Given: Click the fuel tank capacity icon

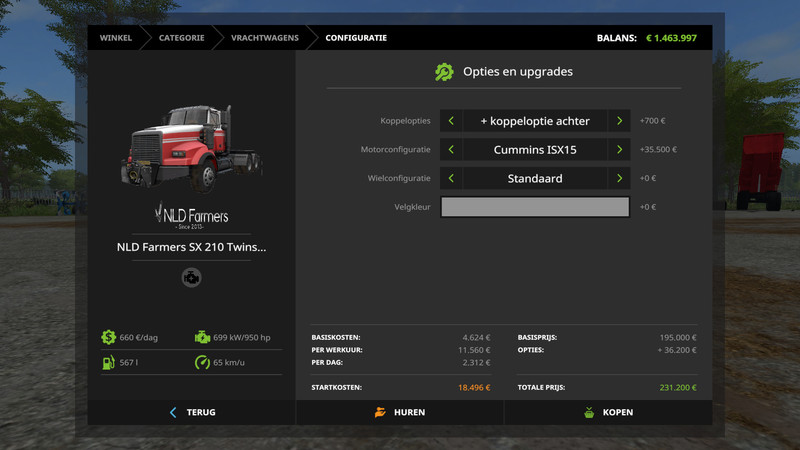Looking at the screenshot, I should click(108, 362).
